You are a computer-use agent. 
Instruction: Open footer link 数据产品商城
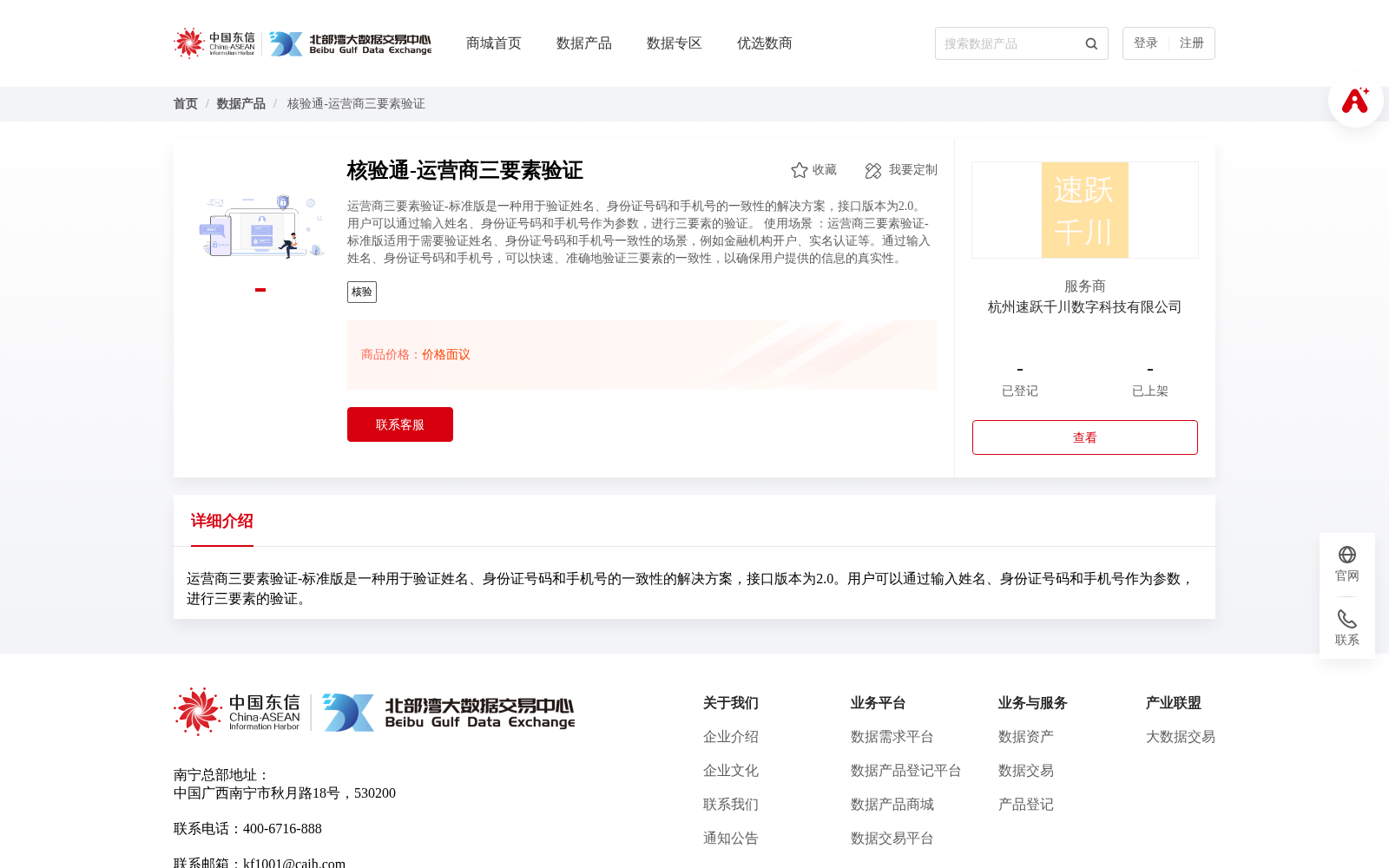click(892, 805)
